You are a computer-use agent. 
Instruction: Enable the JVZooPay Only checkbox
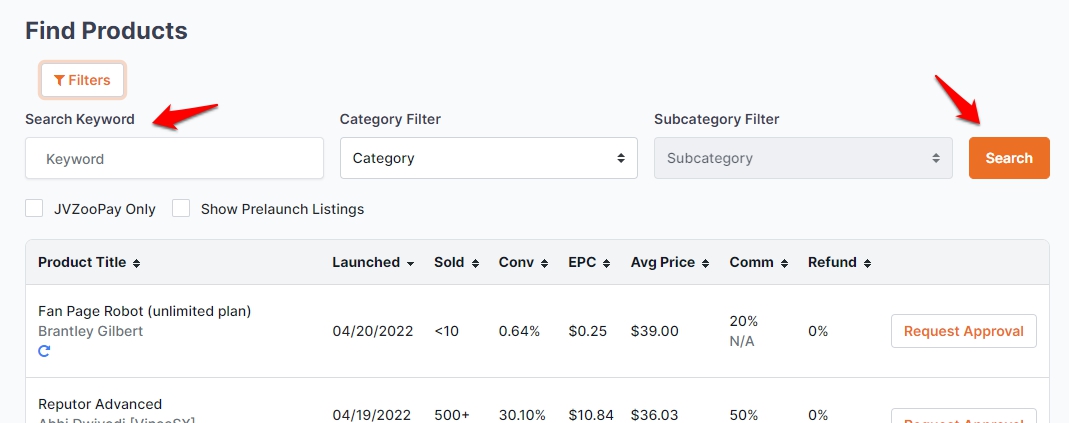[x=34, y=209]
